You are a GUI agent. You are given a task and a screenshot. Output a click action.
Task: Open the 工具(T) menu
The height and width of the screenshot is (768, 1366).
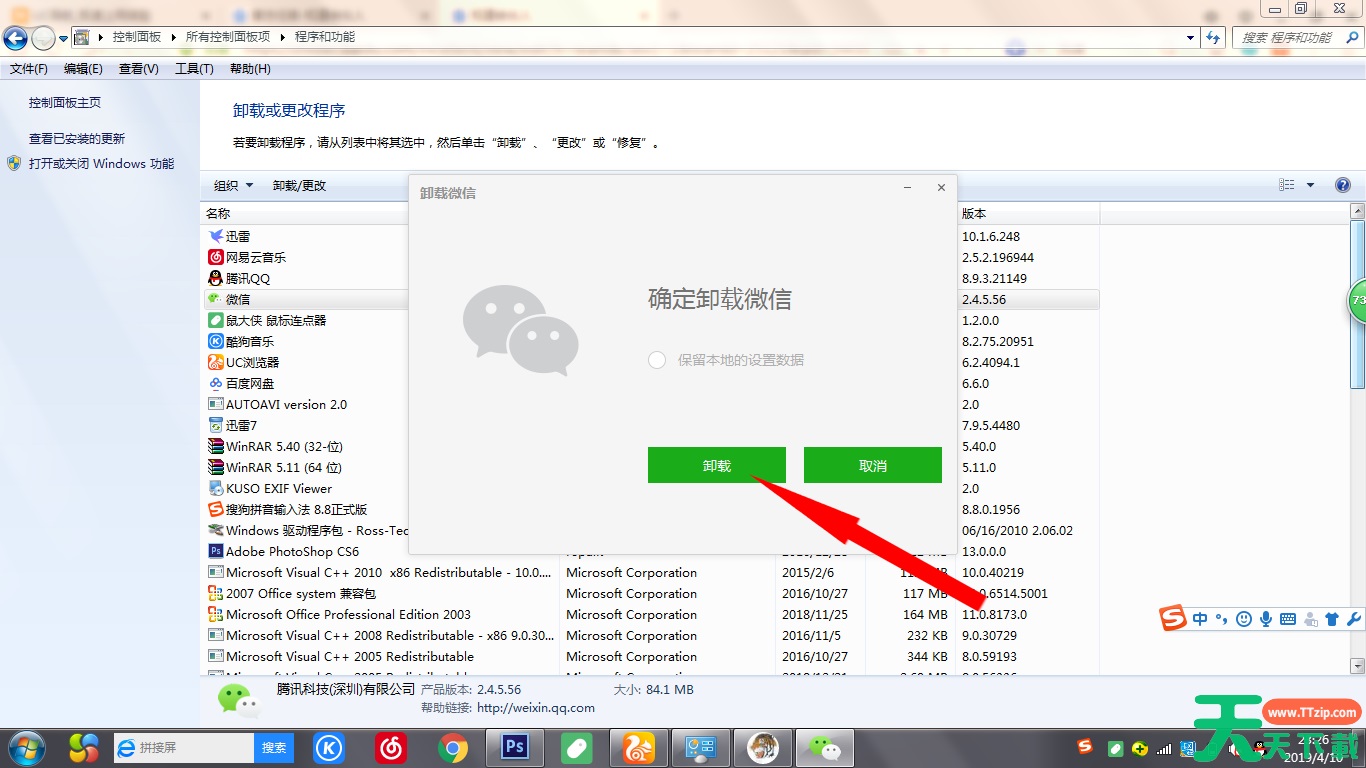(x=194, y=69)
